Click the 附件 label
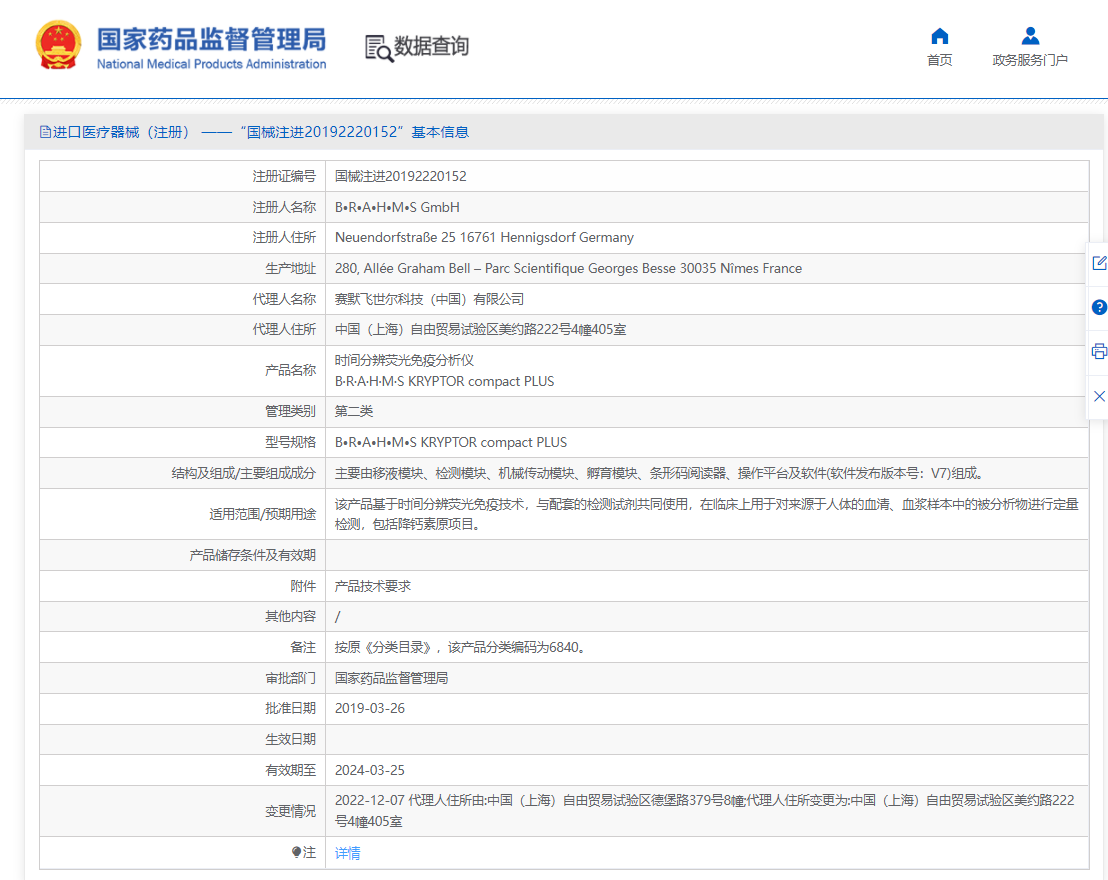The image size is (1108, 880). point(303,586)
